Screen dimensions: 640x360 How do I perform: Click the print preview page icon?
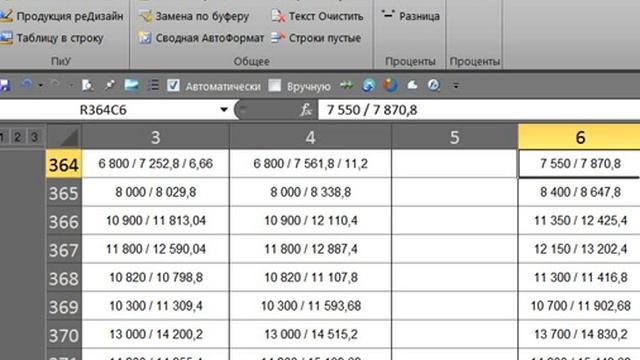(87, 85)
